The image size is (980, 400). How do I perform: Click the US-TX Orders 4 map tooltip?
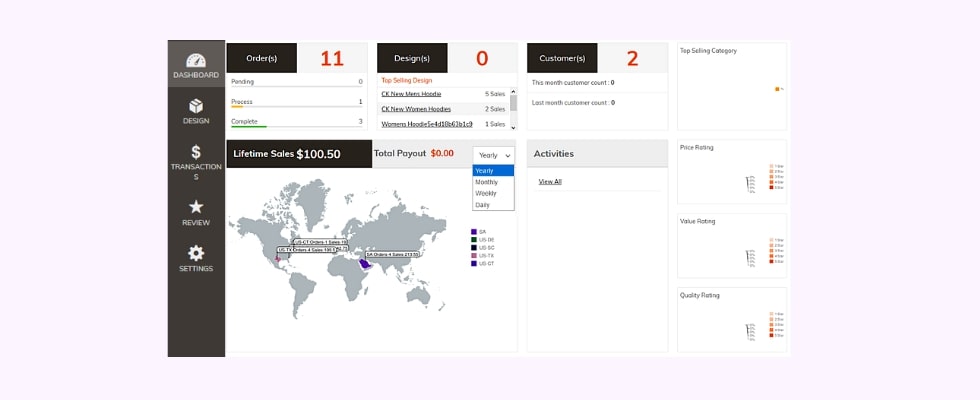pyautogui.click(x=307, y=249)
